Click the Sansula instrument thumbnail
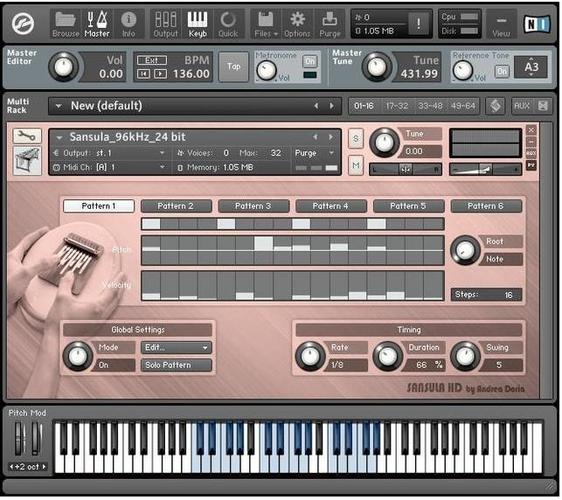Viewport: 562px width, 500px height. click(x=27, y=160)
